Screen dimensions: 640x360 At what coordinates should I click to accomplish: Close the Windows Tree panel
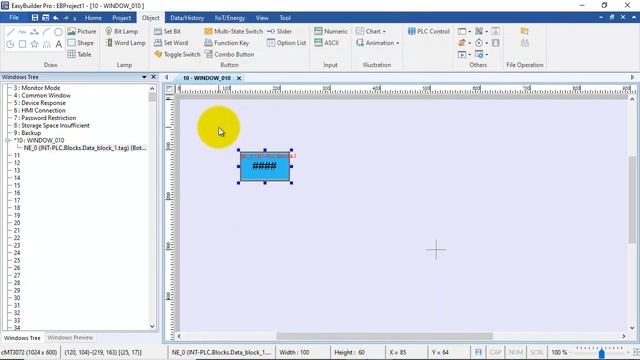(153, 77)
